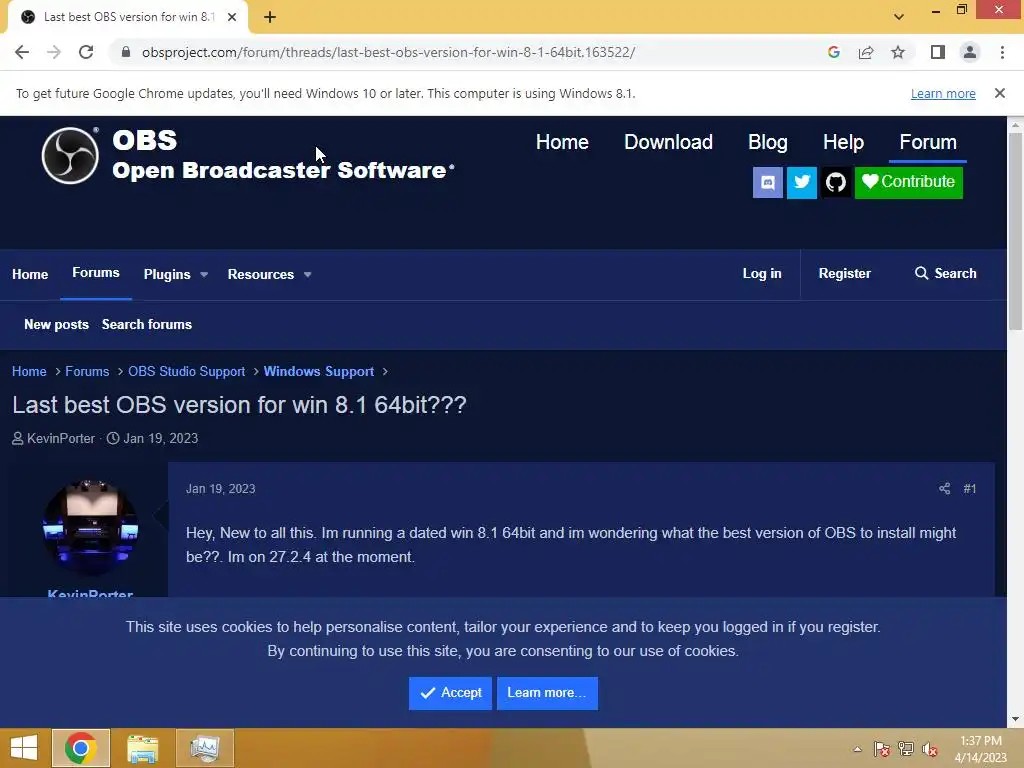Image resolution: width=1024 pixels, height=768 pixels.
Task: Close the 'Last best OBS version' tab
Action: pos(232,17)
